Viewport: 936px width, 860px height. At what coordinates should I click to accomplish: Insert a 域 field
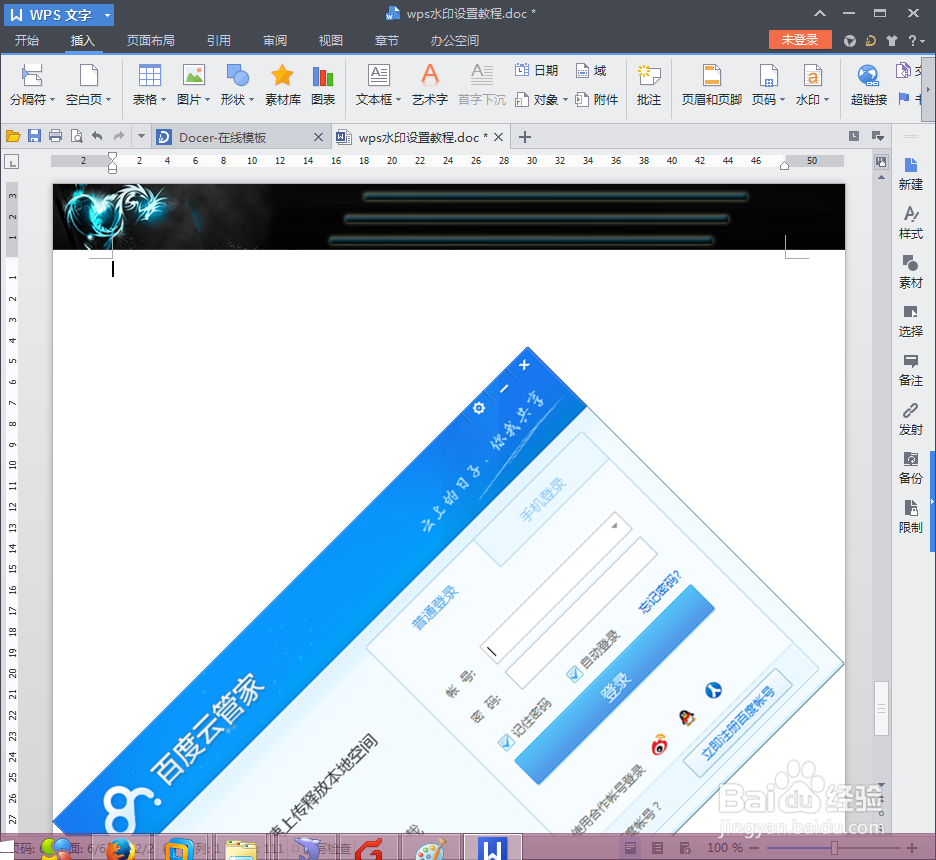click(x=591, y=70)
